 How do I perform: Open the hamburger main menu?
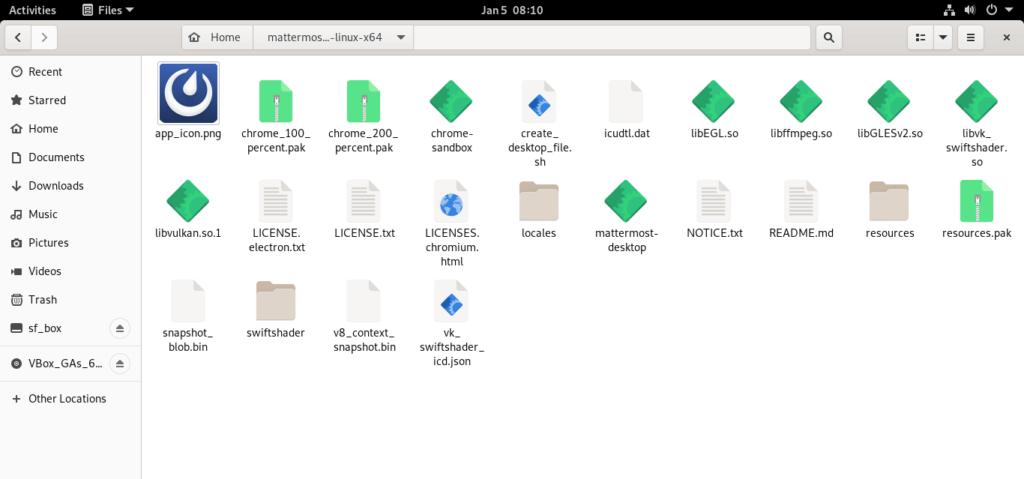(x=970, y=37)
